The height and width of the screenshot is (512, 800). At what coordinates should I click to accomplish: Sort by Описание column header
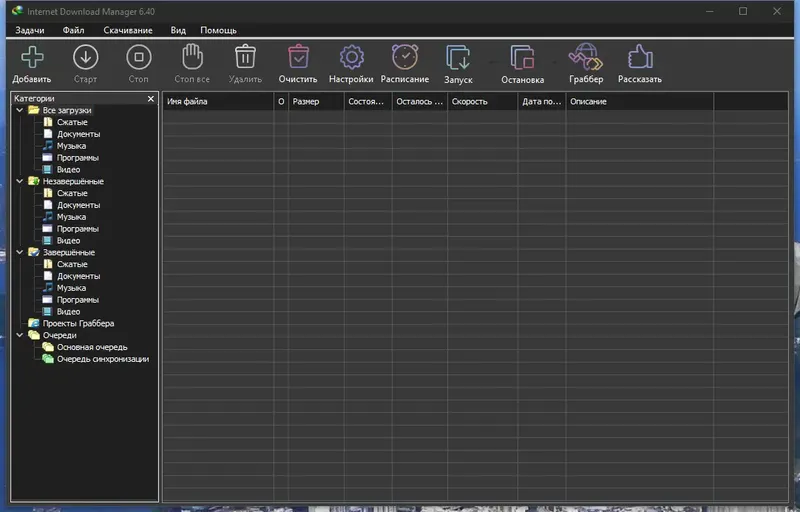pos(640,101)
